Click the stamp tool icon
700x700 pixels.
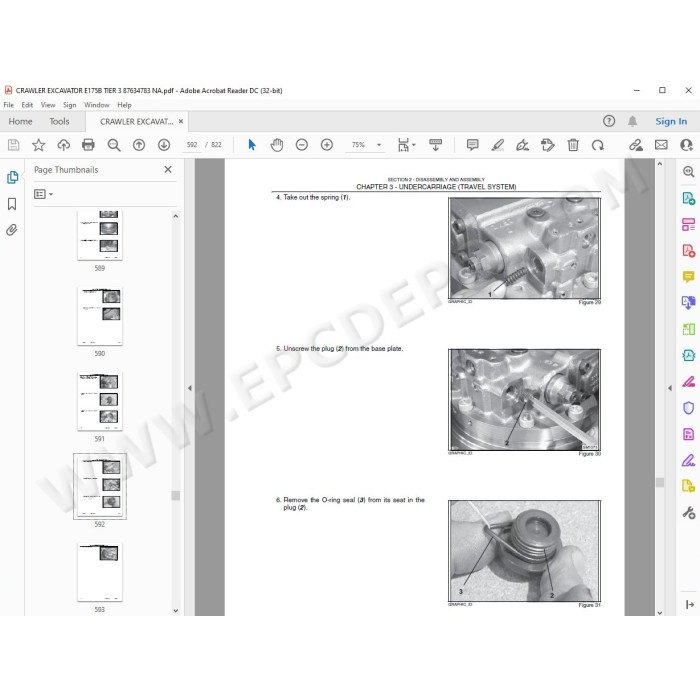(547, 145)
